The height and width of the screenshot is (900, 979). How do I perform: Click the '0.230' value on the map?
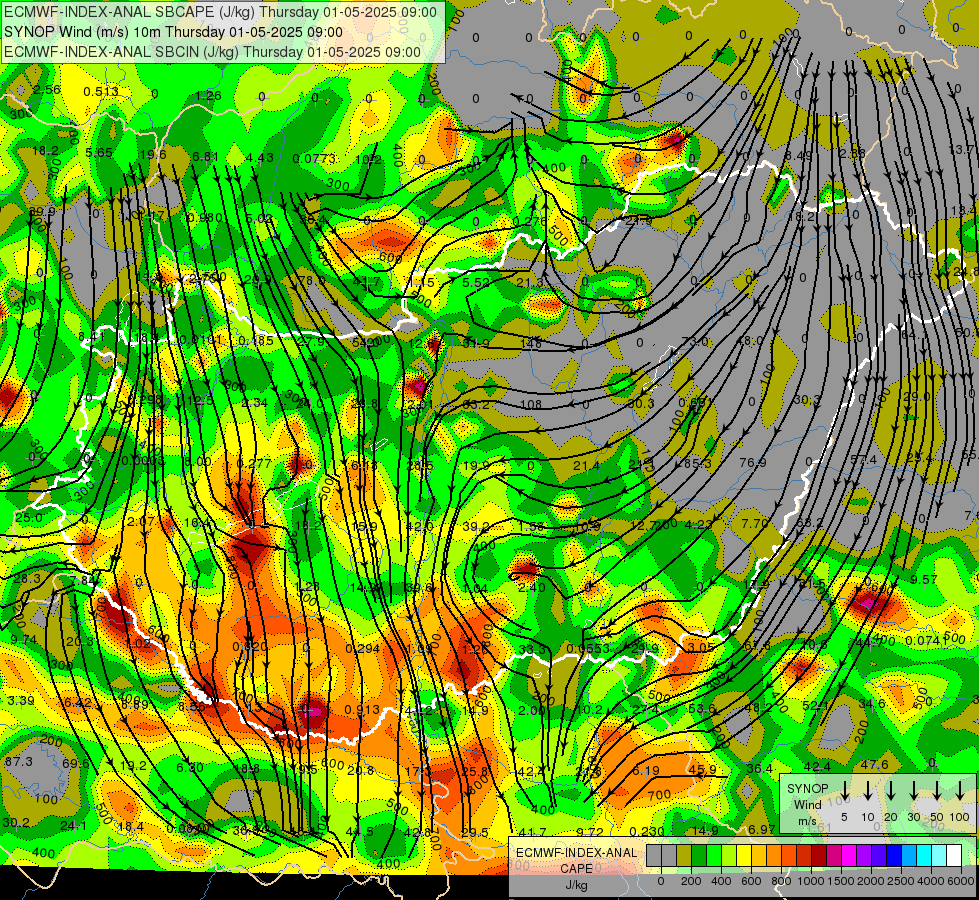pyautogui.click(x=647, y=831)
